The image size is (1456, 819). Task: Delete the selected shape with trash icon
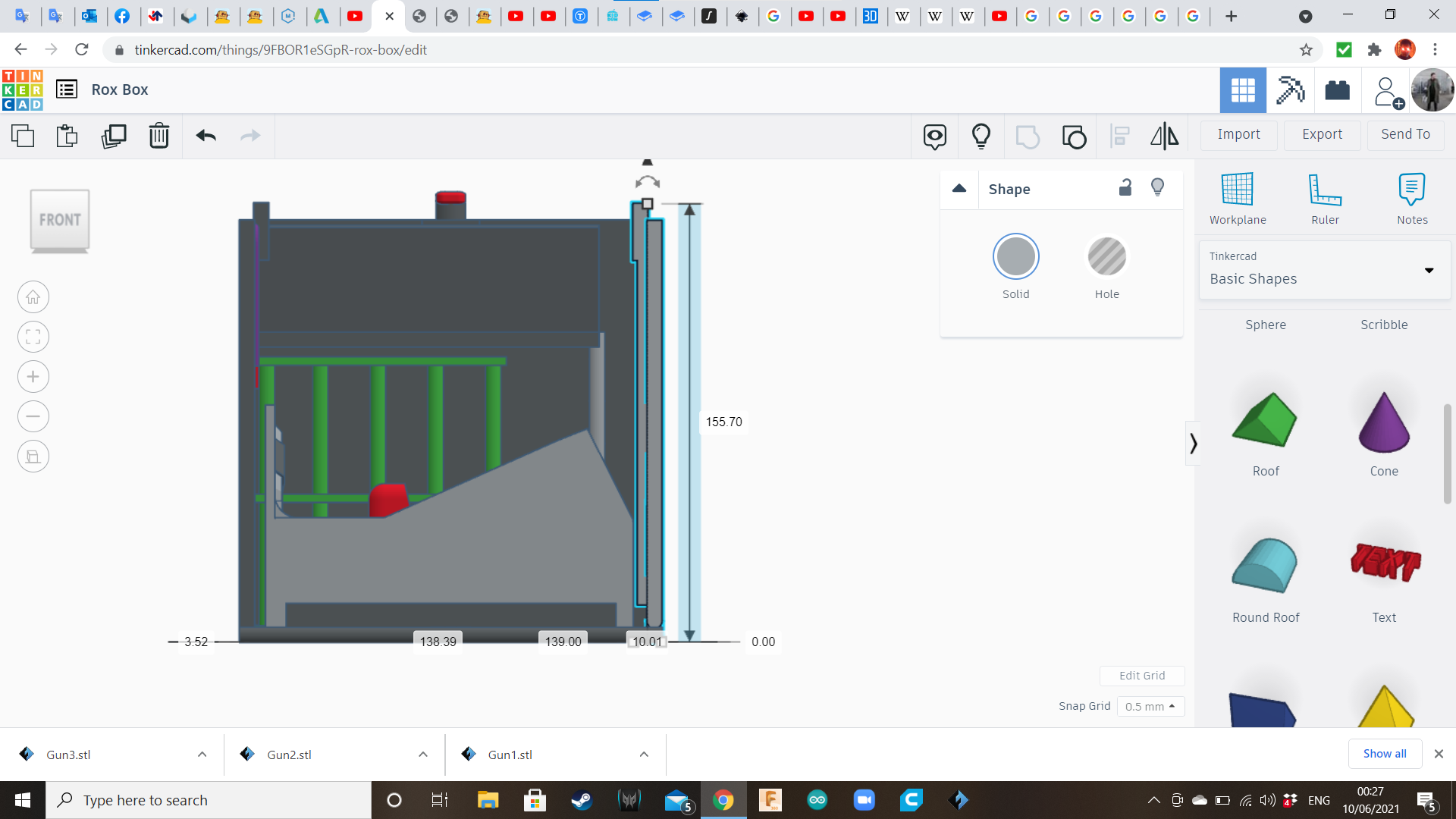159,136
